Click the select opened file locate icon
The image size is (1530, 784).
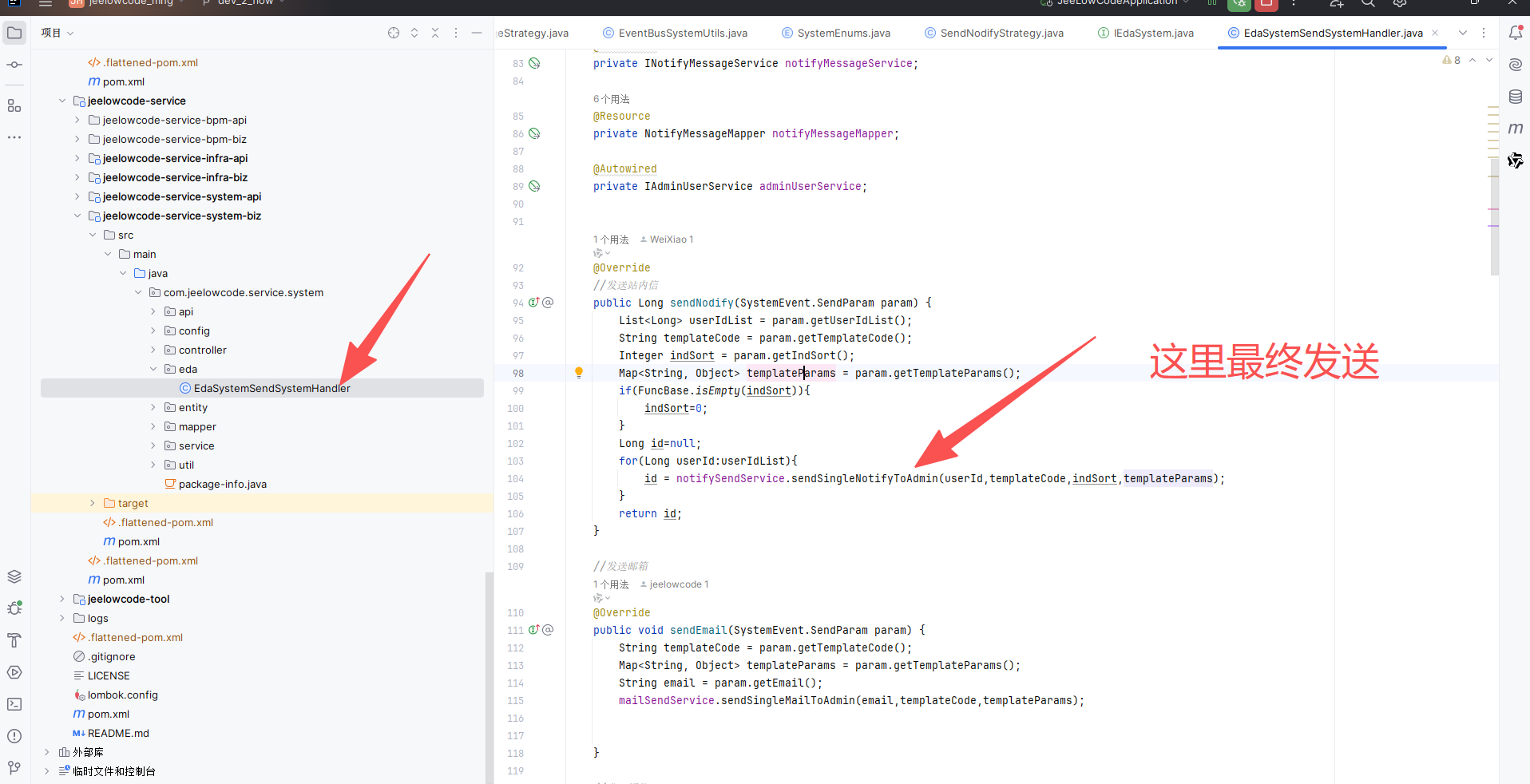coord(394,33)
